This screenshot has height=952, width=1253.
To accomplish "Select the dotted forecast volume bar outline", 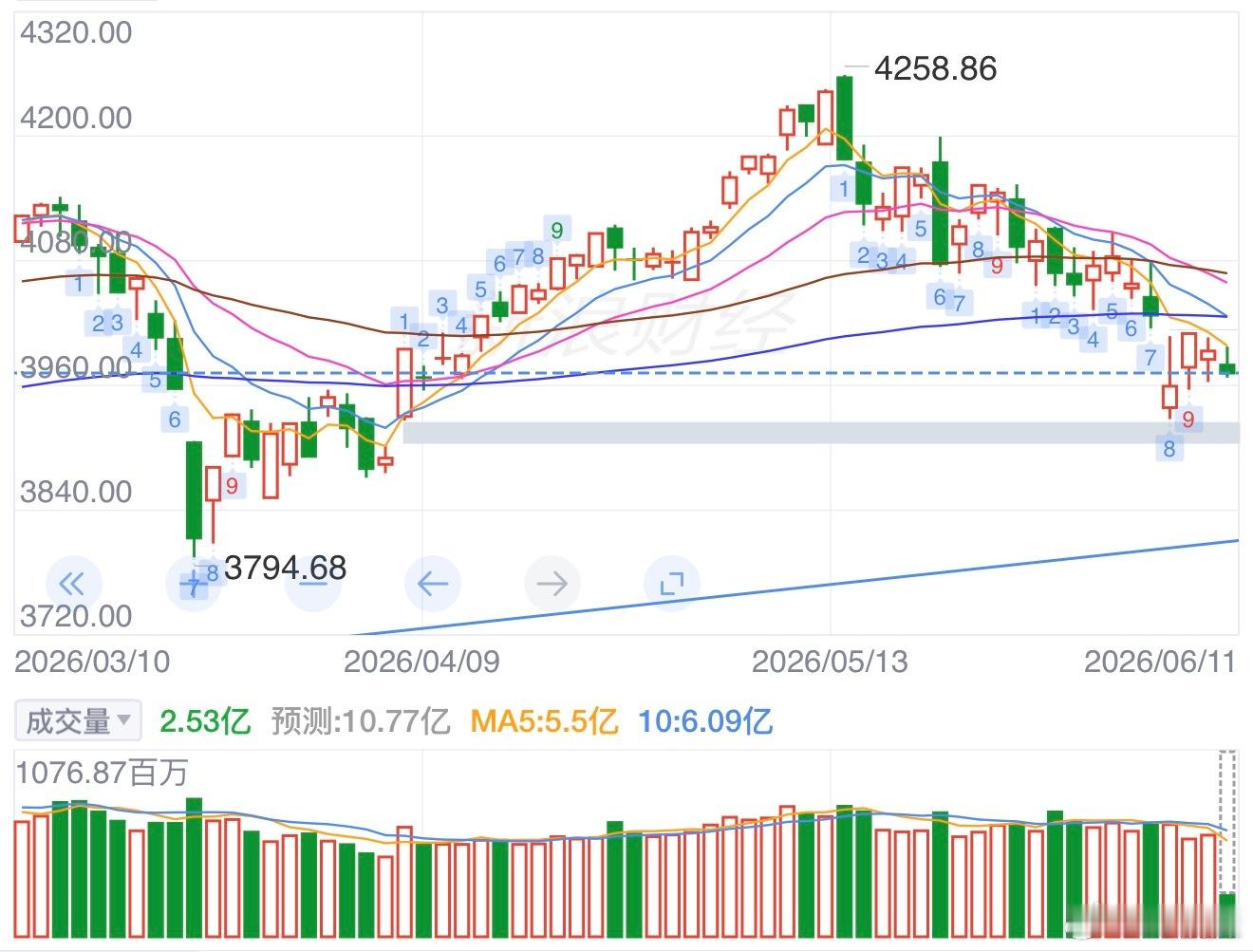I will point(1227,822).
